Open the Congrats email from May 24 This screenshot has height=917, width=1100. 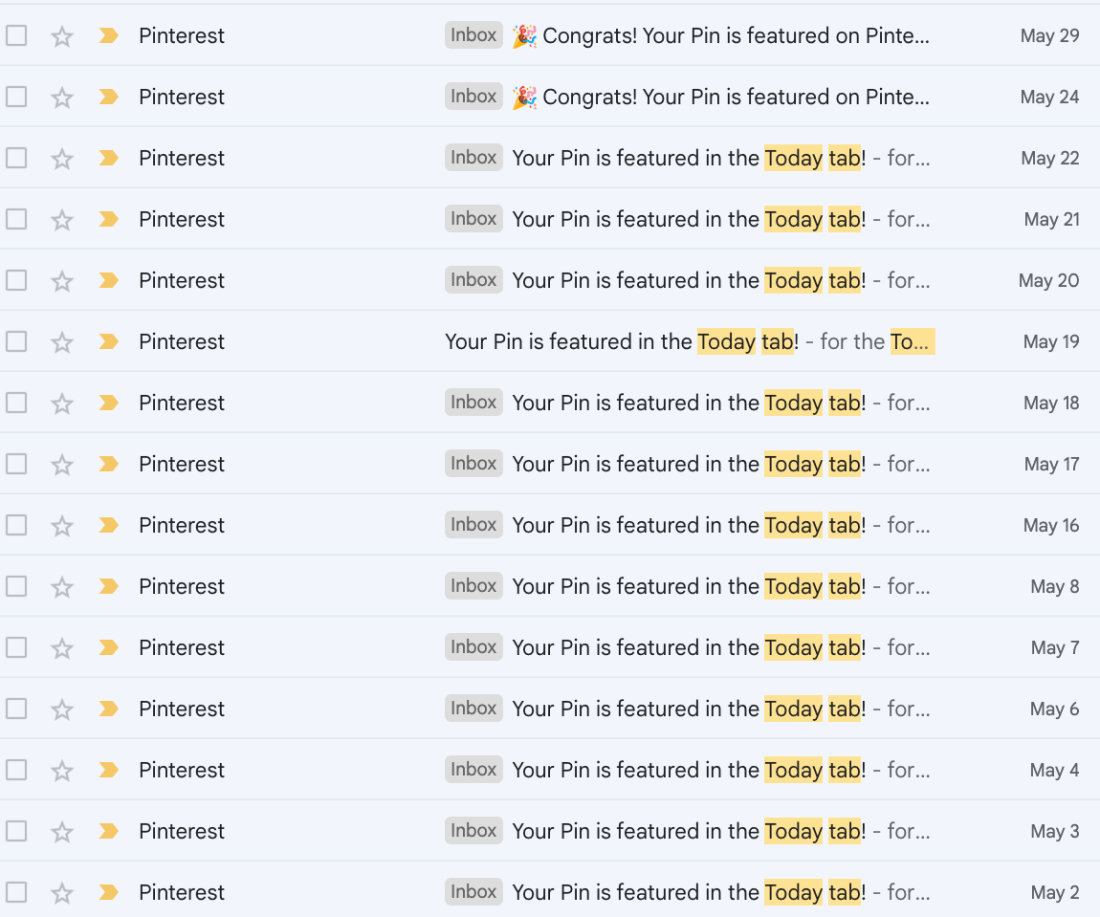[x=720, y=97]
